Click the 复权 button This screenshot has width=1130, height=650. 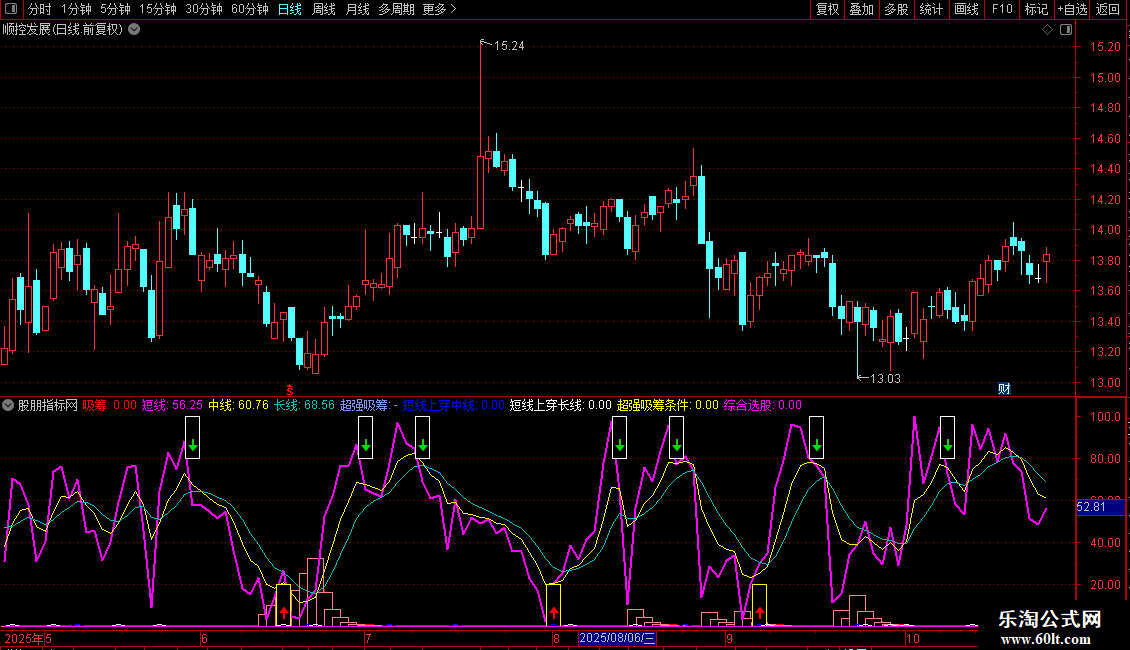(x=827, y=9)
